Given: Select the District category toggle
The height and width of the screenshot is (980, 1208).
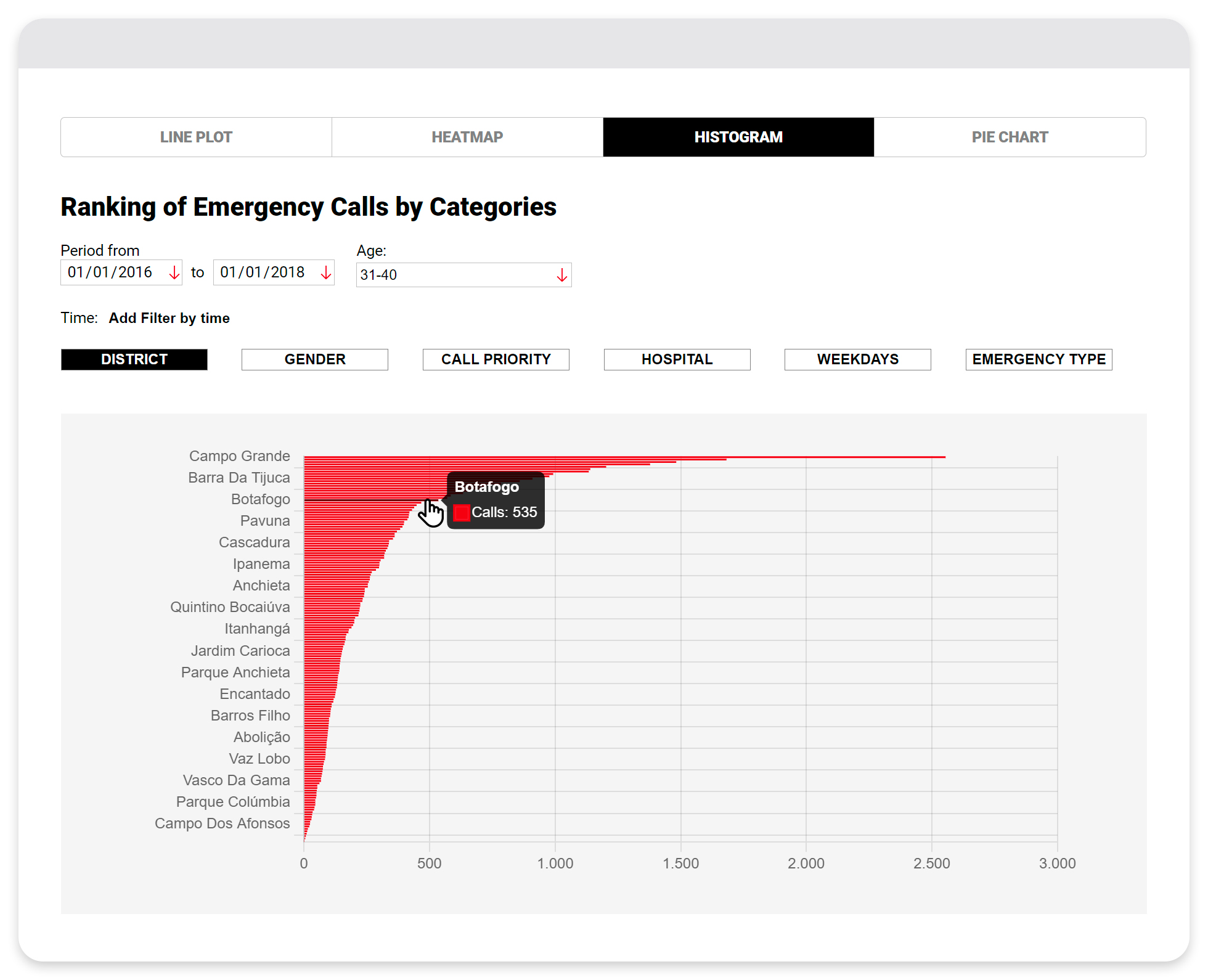Looking at the screenshot, I should pos(134,359).
